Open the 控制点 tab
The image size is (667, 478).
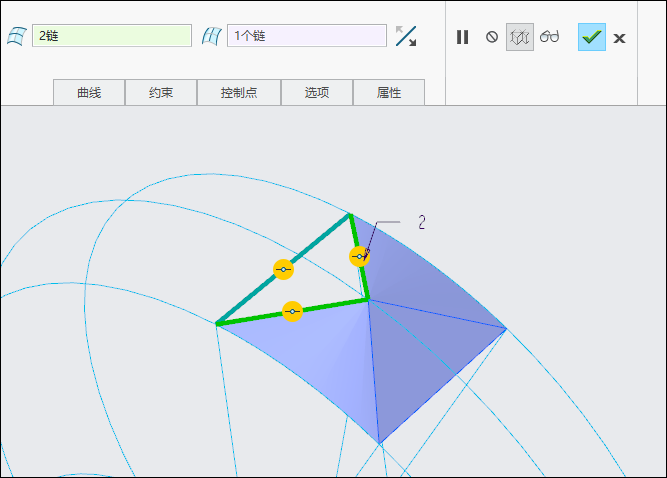click(x=239, y=92)
